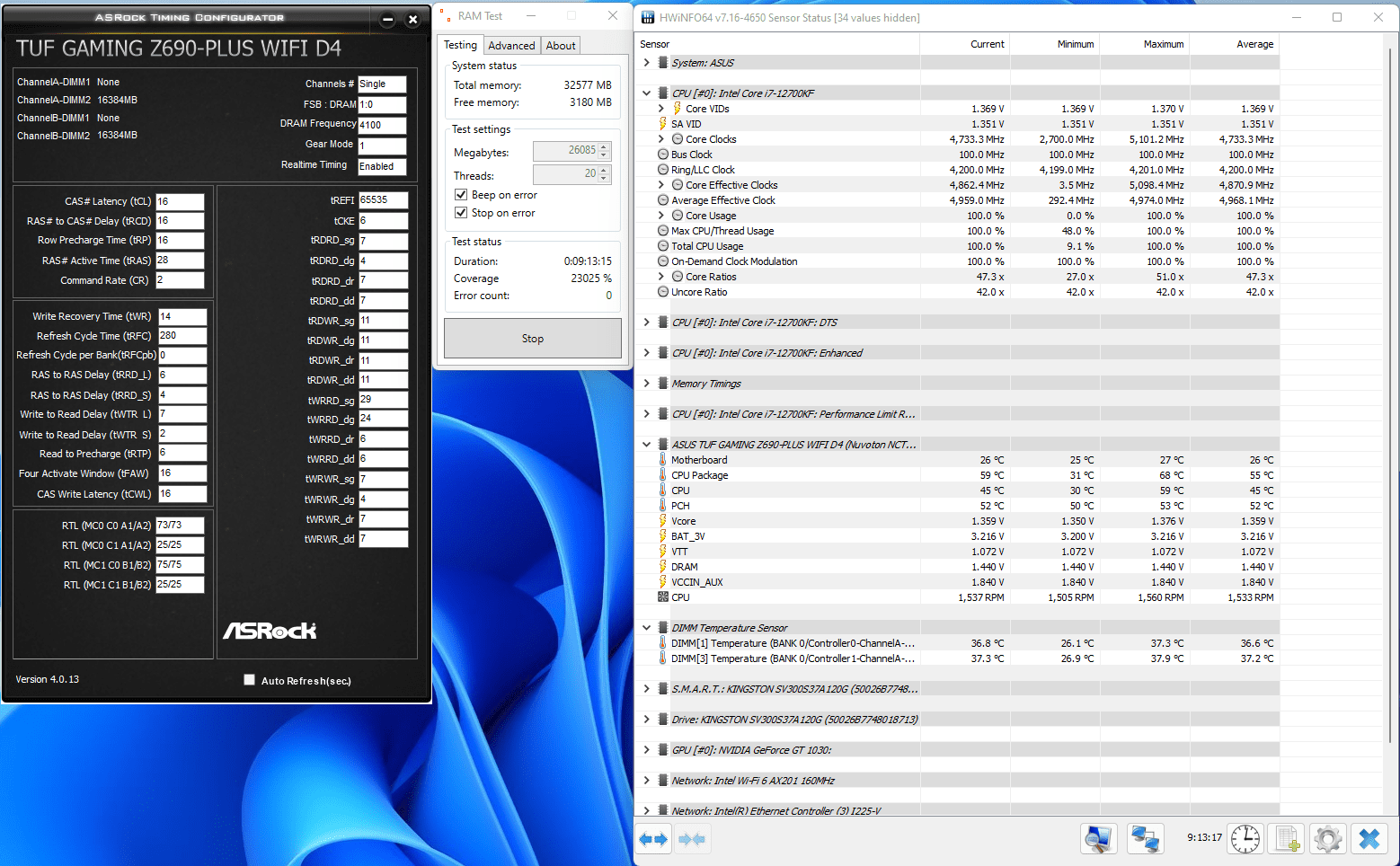Click the Vcore voltage icon
The image size is (1400, 866).
click(x=663, y=521)
